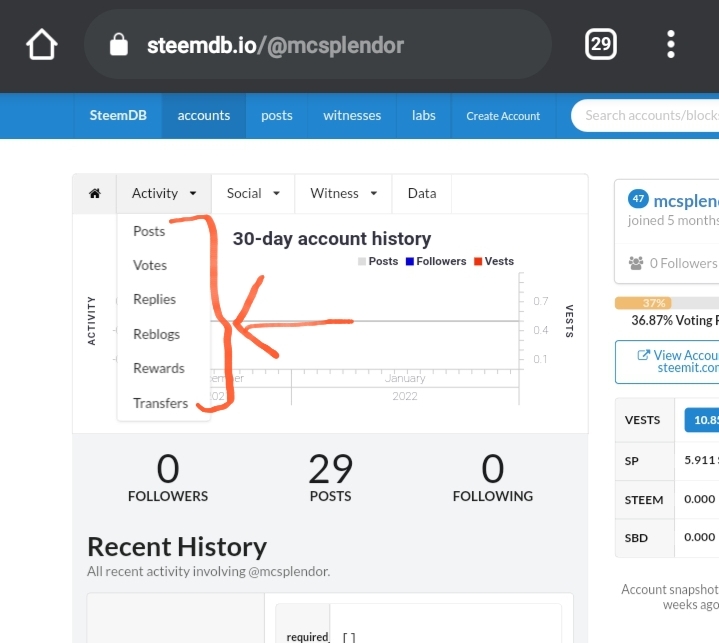
Task: Tap the browser home icon
Action: click(x=42, y=44)
